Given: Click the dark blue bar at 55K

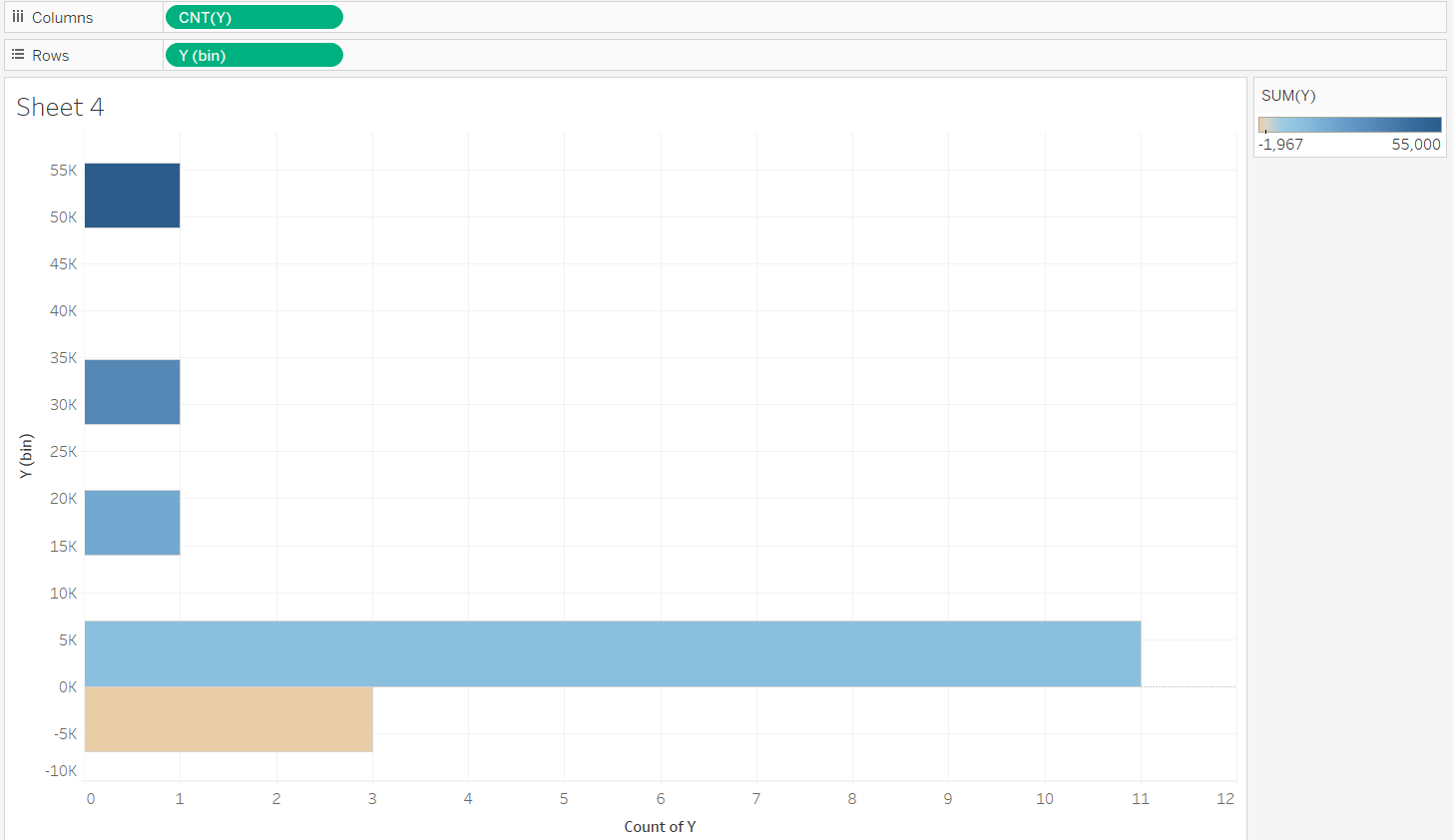Looking at the screenshot, I should pos(132,195).
